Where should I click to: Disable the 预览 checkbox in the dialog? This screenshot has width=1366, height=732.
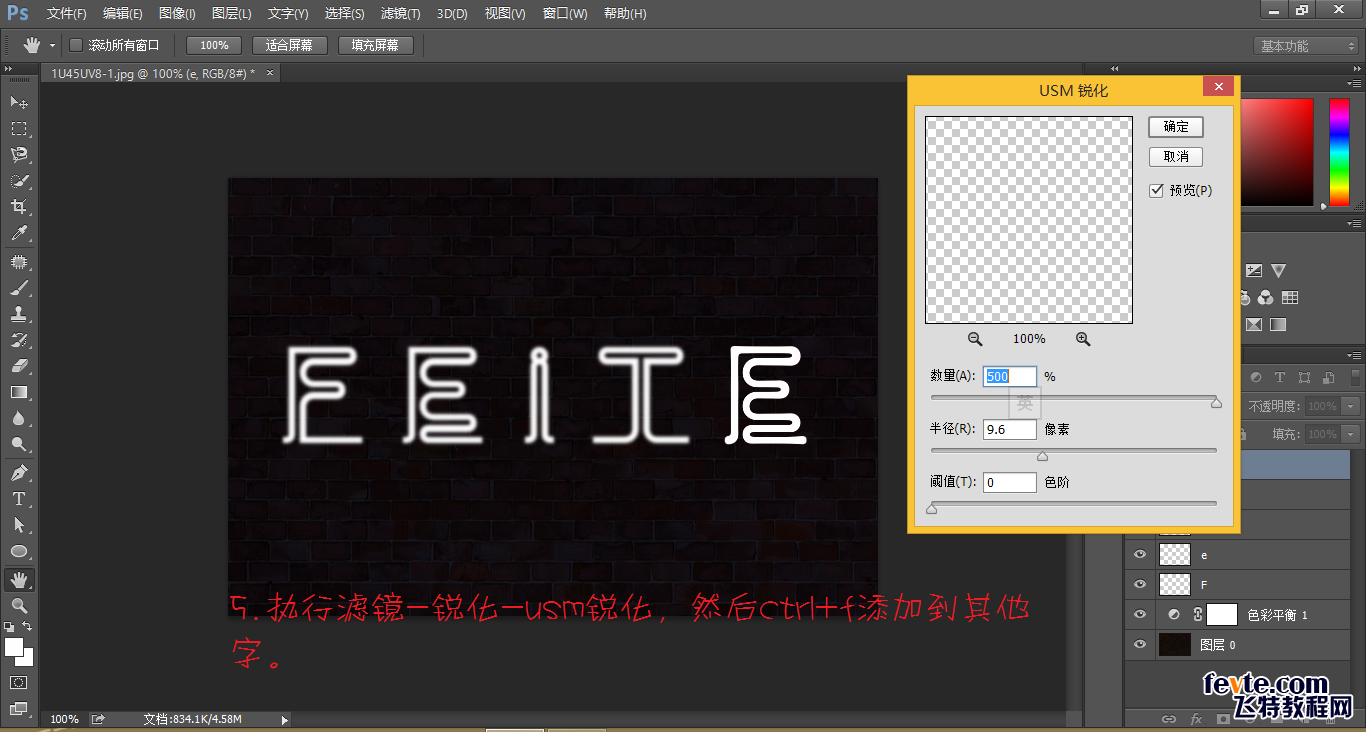click(x=1157, y=190)
